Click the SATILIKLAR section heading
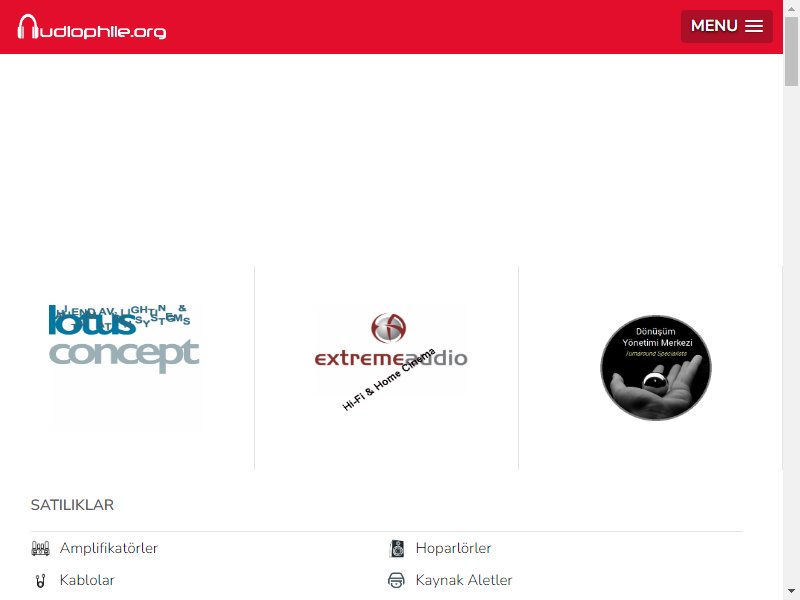This screenshot has height=600, width=800. [x=72, y=505]
